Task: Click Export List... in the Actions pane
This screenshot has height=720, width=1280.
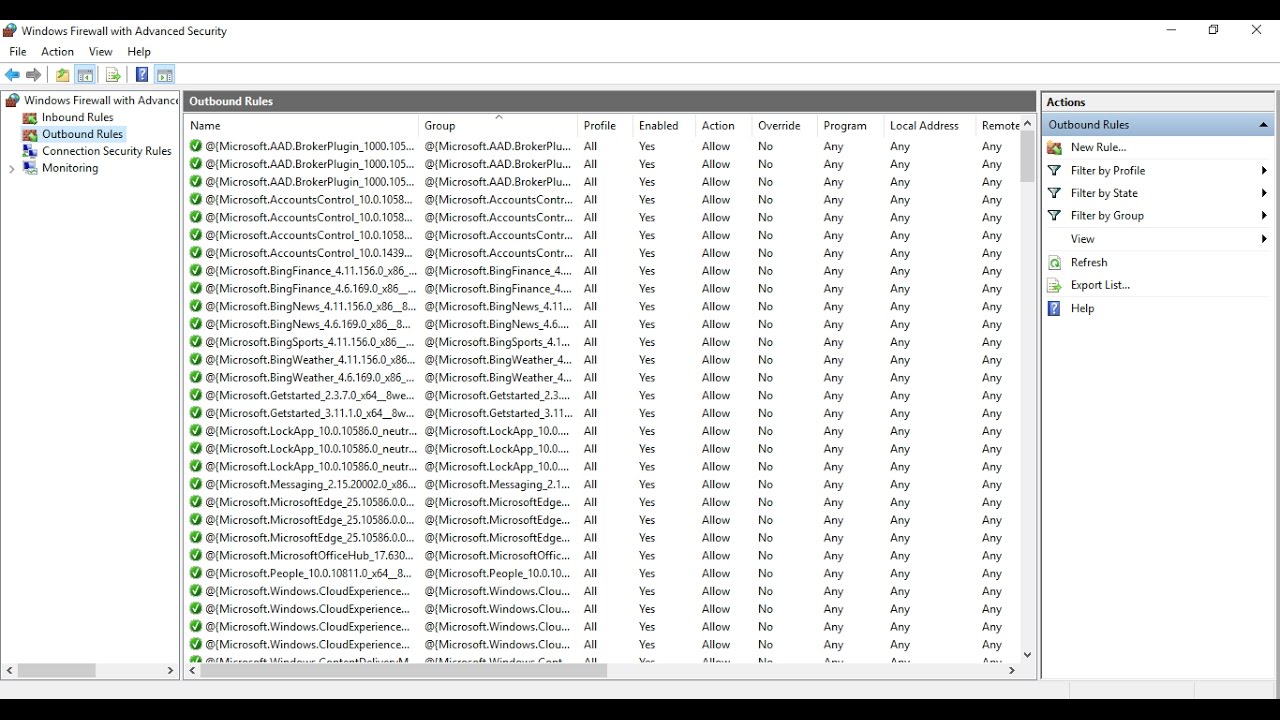Action: 1100,285
